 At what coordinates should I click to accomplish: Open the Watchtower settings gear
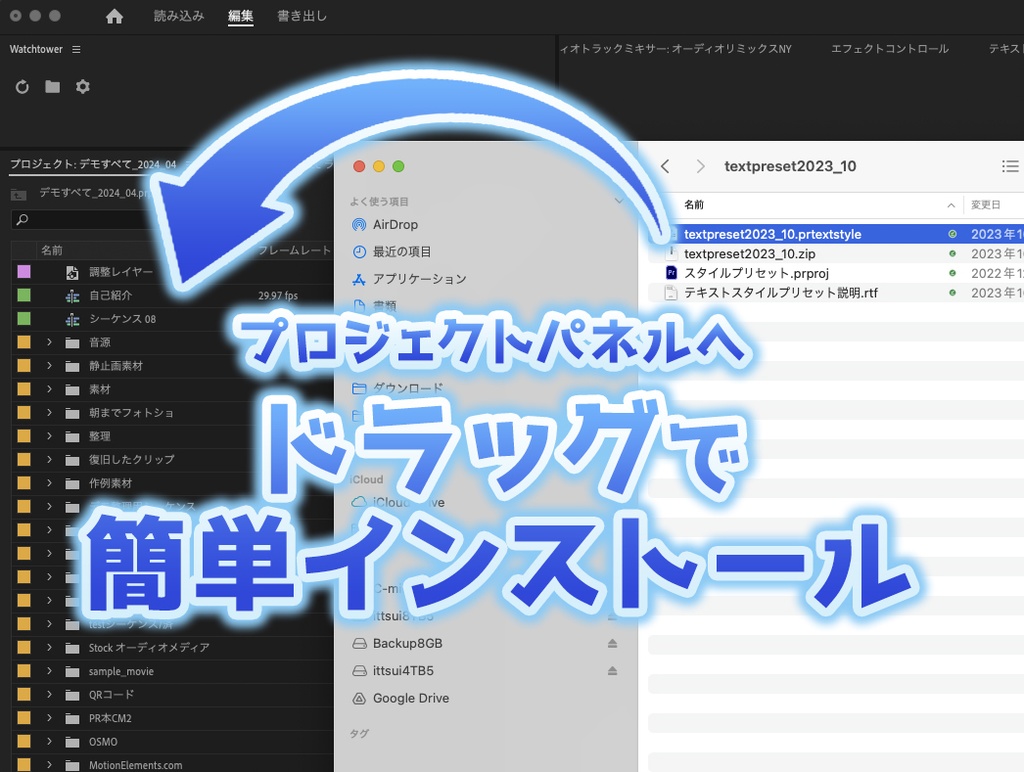82,87
